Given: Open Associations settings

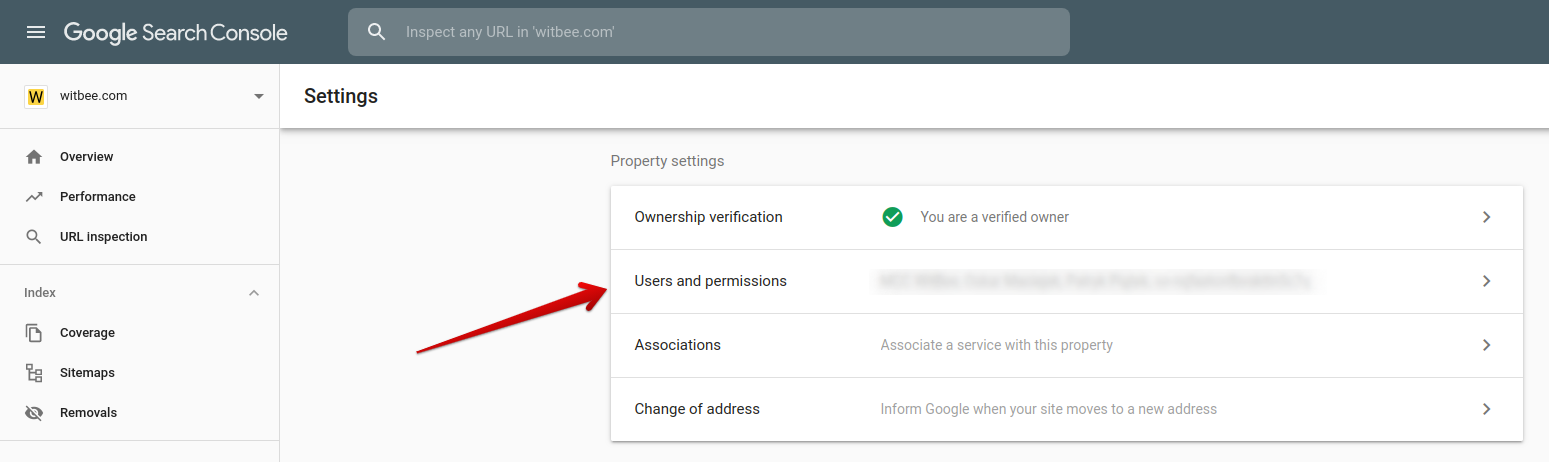Looking at the screenshot, I should pos(1067,345).
